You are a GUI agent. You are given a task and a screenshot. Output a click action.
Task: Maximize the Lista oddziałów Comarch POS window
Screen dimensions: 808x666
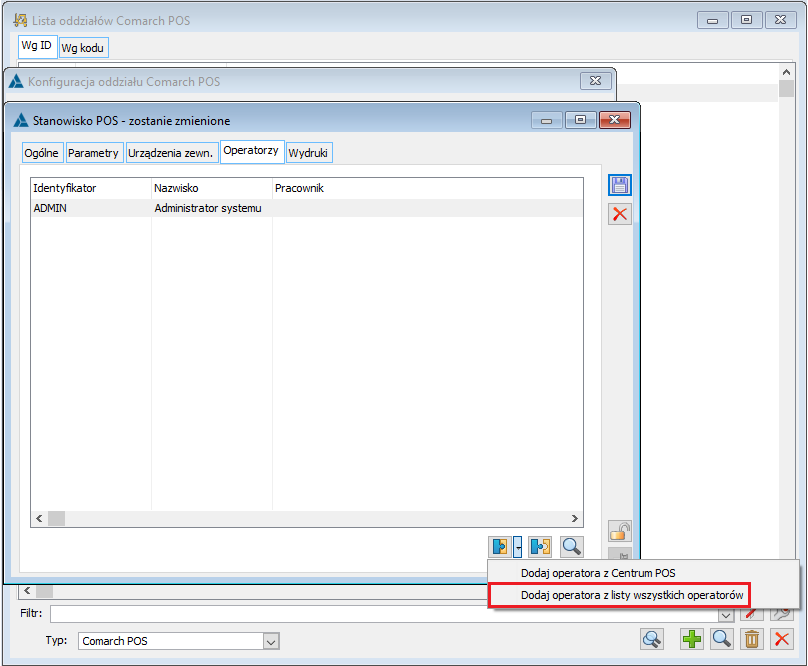(x=747, y=20)
